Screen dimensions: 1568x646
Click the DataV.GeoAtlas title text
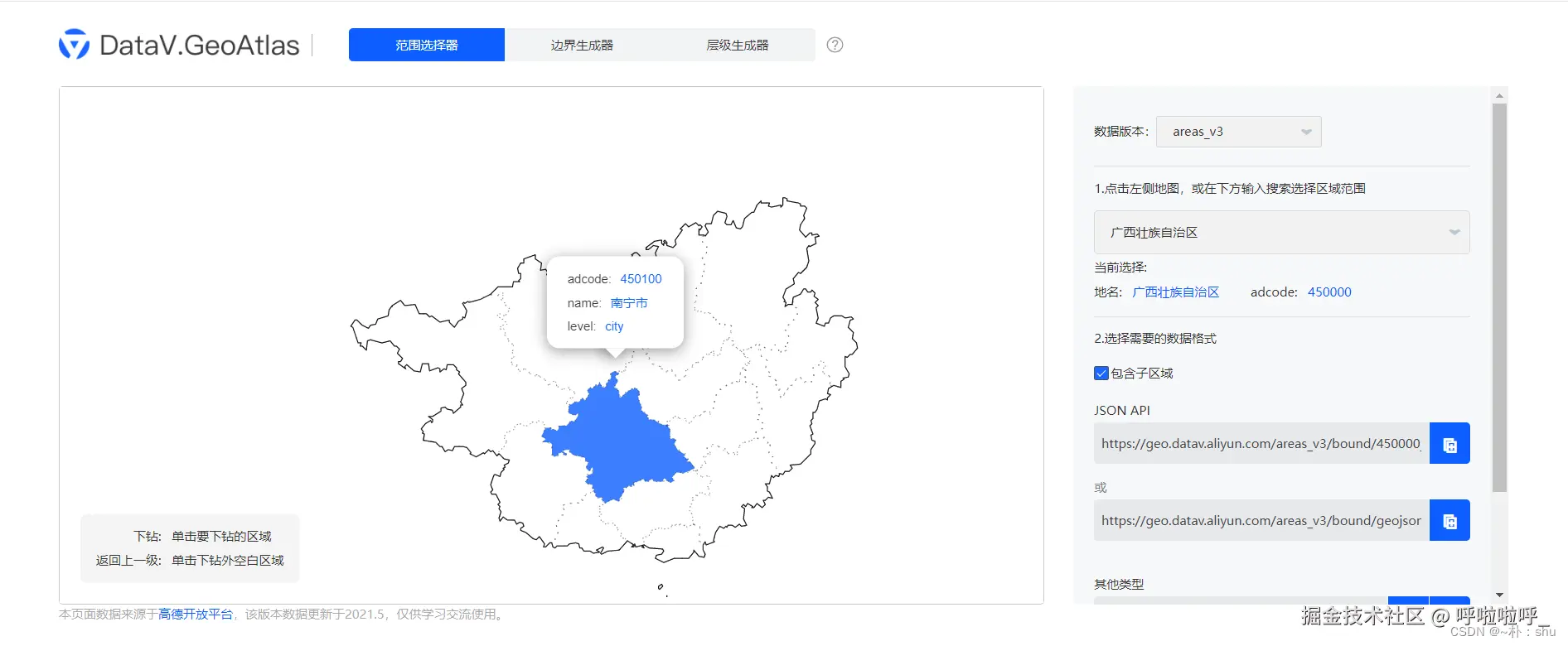[x=199, y=45]
